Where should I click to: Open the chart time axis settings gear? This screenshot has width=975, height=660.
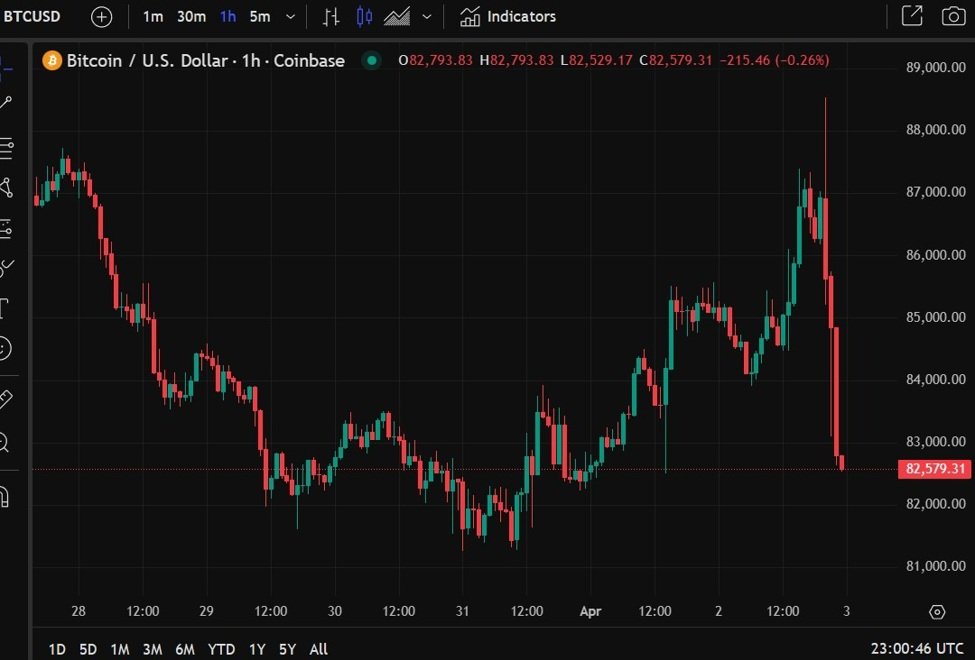click(x=937, y=612)
